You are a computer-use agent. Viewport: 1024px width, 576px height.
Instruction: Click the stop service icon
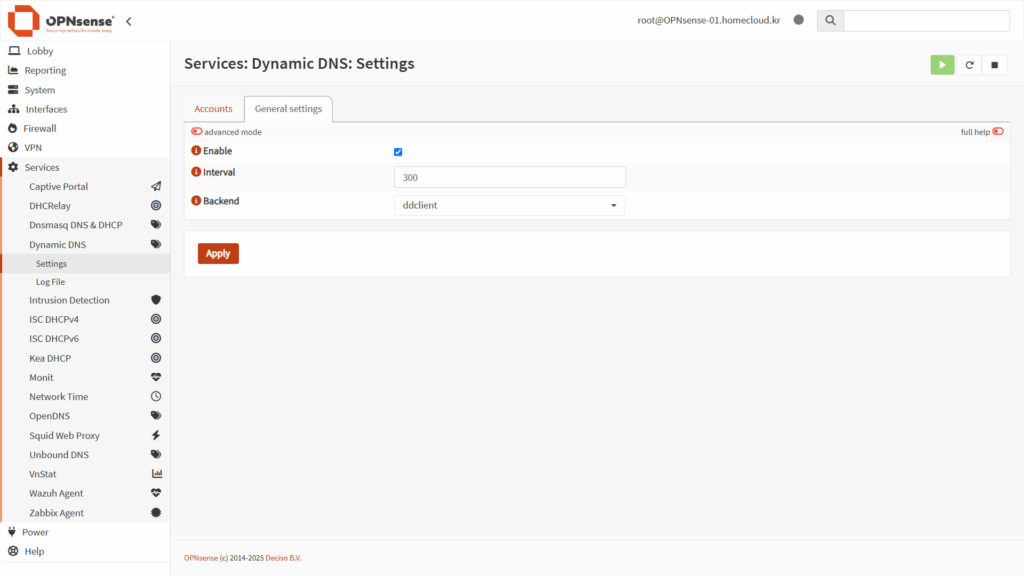coord(994,65)
